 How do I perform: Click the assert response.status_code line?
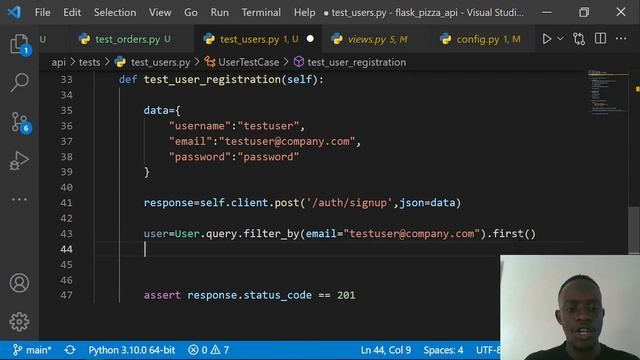pyautogui.click(x=249, y=296)
